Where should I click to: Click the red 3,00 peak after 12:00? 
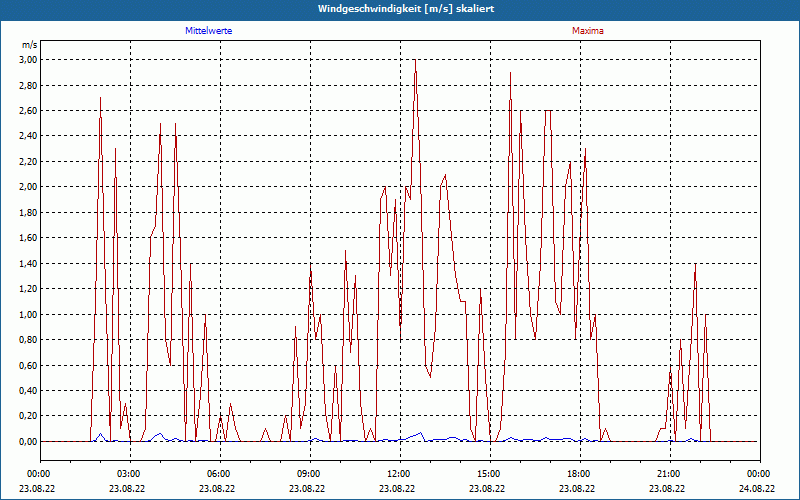point(415,60)
